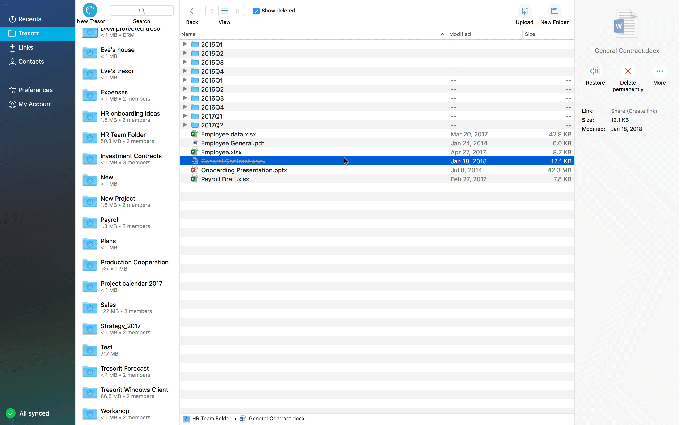Switch to list view

click(224, 11)
